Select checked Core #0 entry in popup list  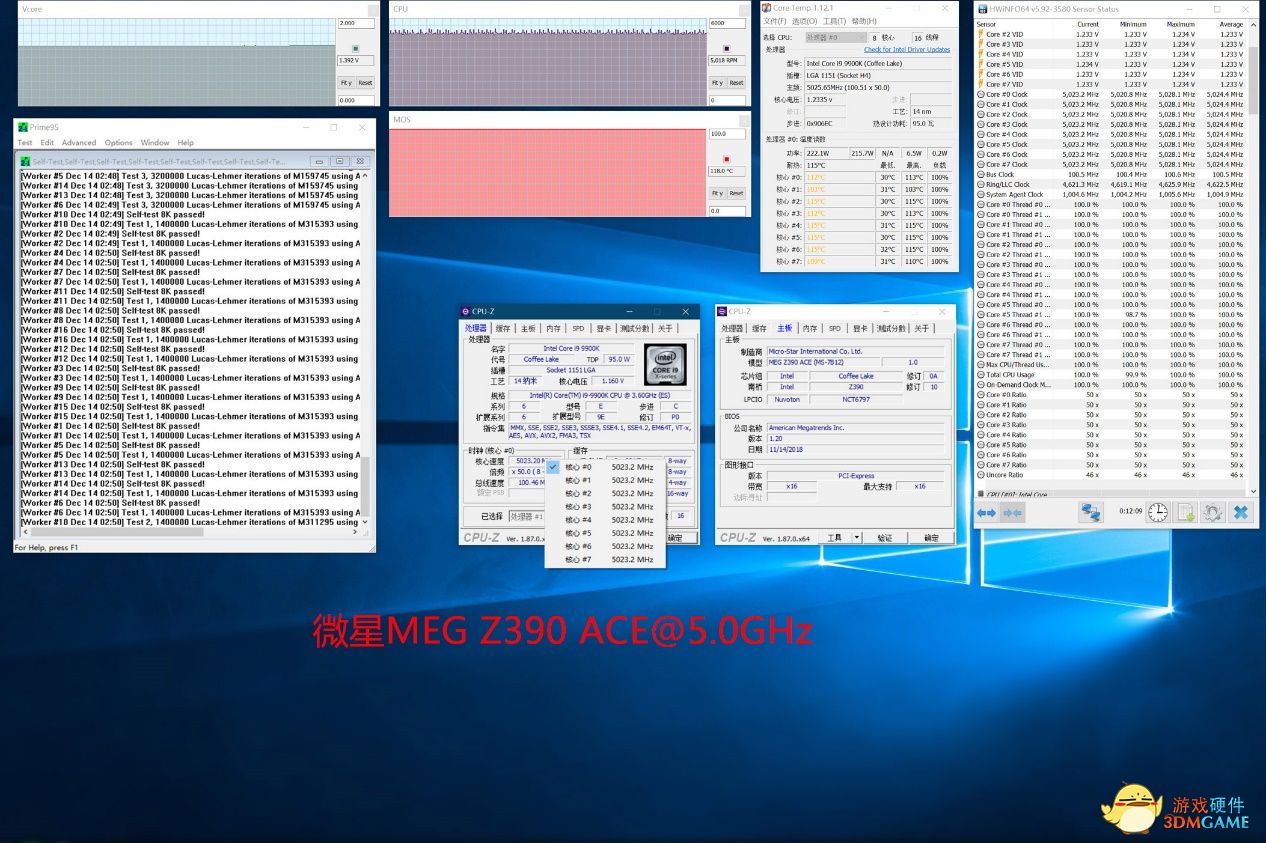pyautogui.click(x=578, y=467)
